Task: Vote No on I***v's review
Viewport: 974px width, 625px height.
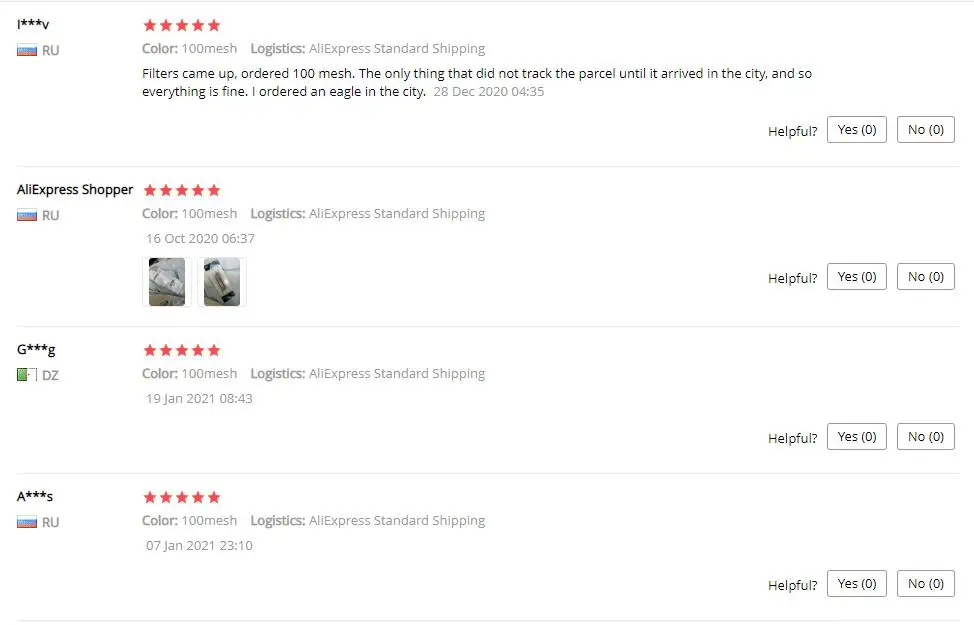Action: coord(926,130)
